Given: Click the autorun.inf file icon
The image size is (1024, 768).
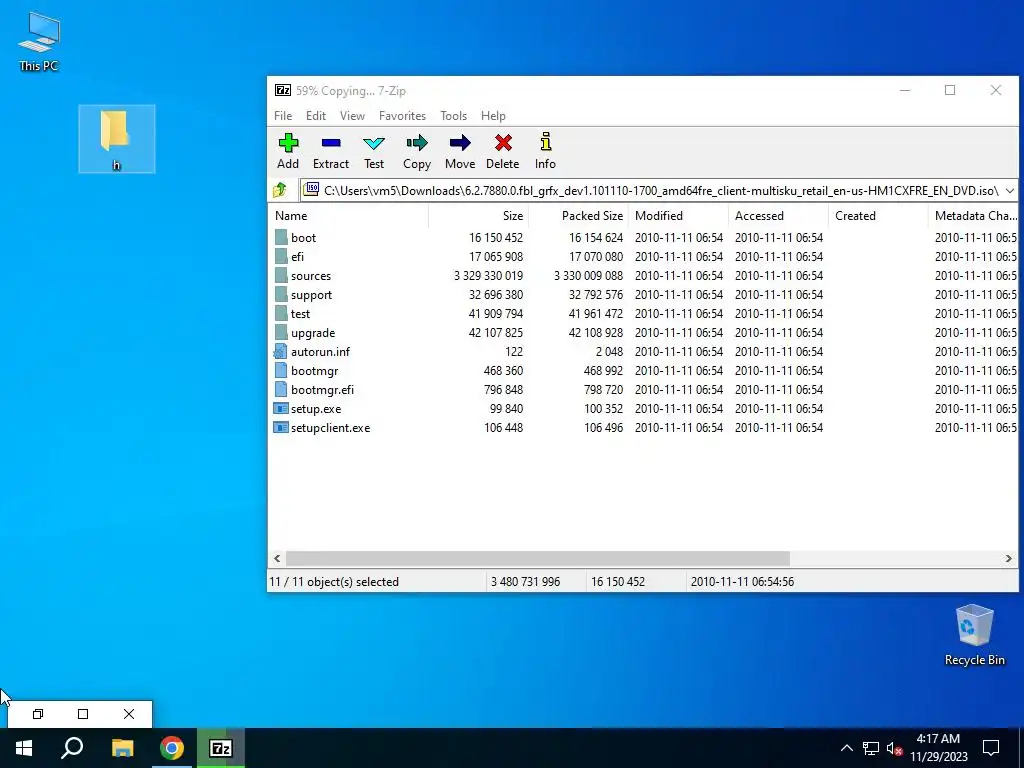Looking at the screenshot, I should click(281, 351).
